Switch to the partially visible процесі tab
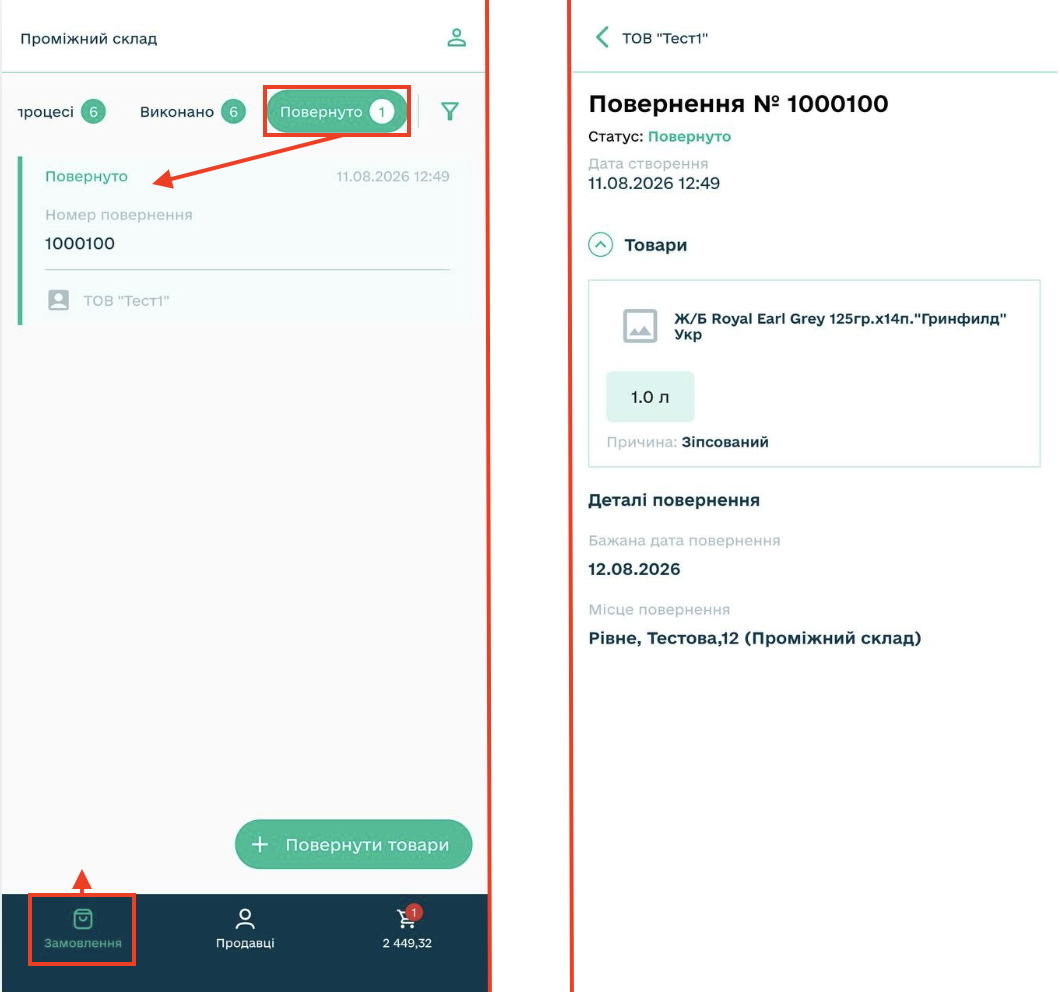 pyautogui.click(x=62, y=112)
